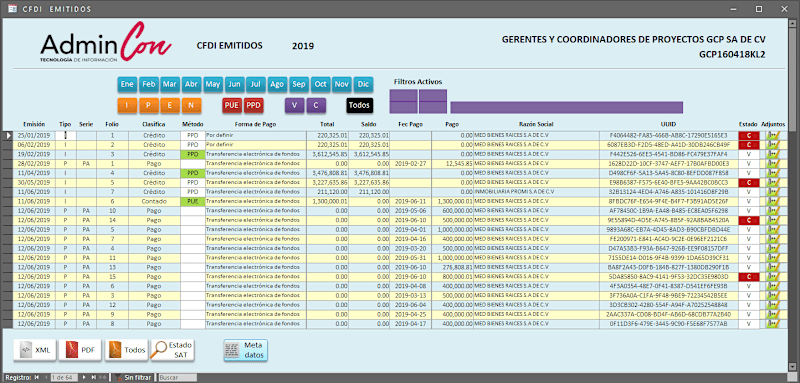800x383 pixels.
Task: Click the record selector arrow of first row
Action: (x=8, y=136)
